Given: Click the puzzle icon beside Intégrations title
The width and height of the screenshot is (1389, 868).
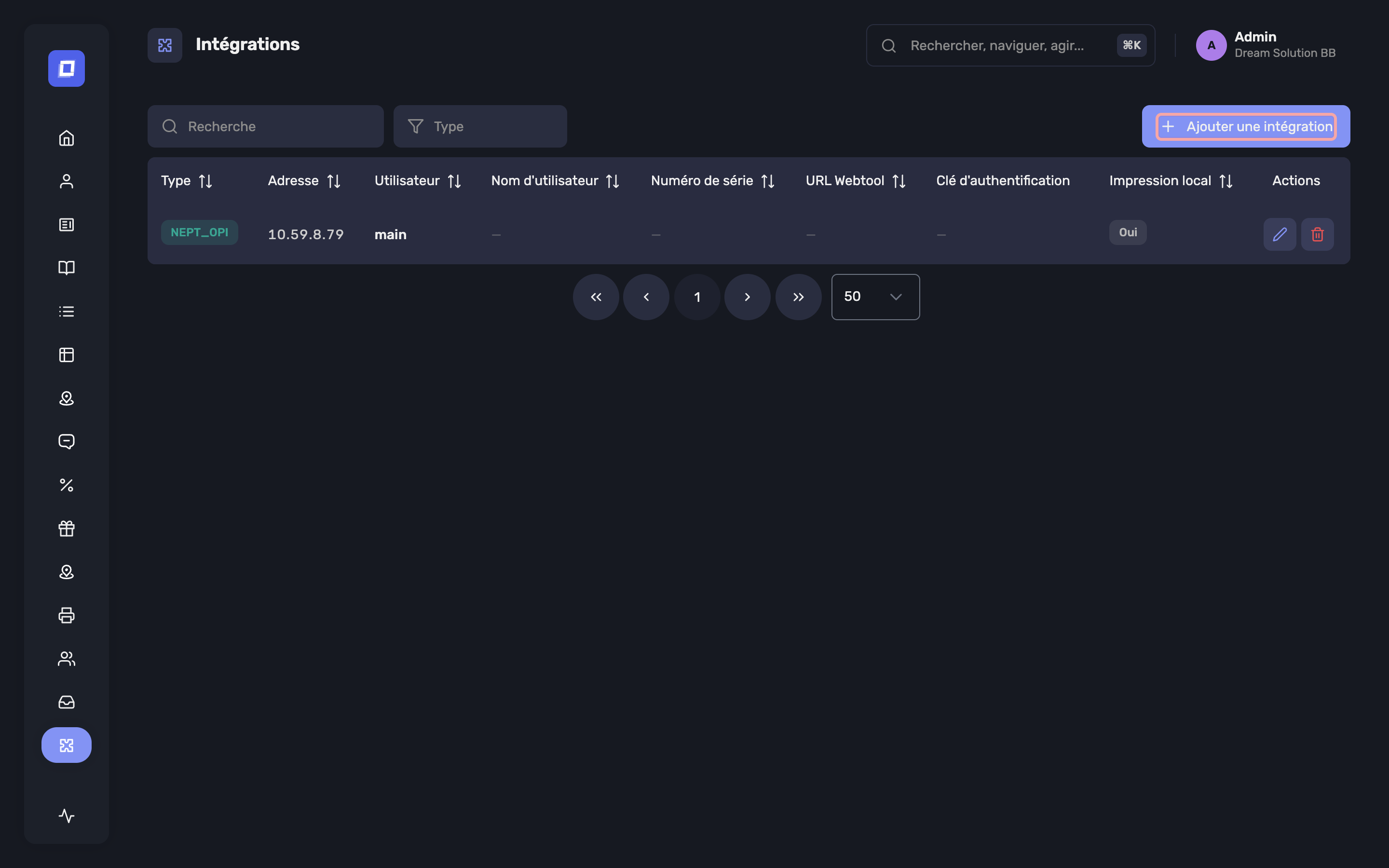Looking at the screenshot, I should [165, 45].
